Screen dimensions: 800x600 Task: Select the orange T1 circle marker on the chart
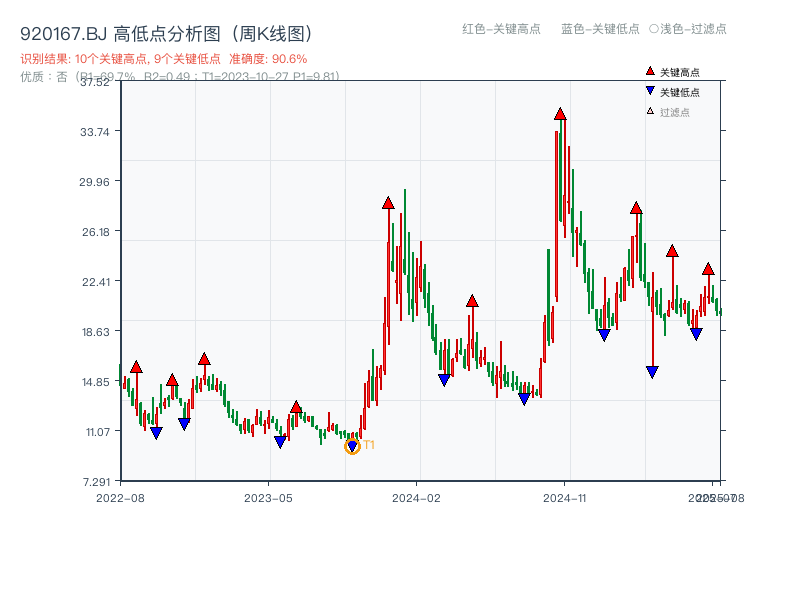[352, 444]
